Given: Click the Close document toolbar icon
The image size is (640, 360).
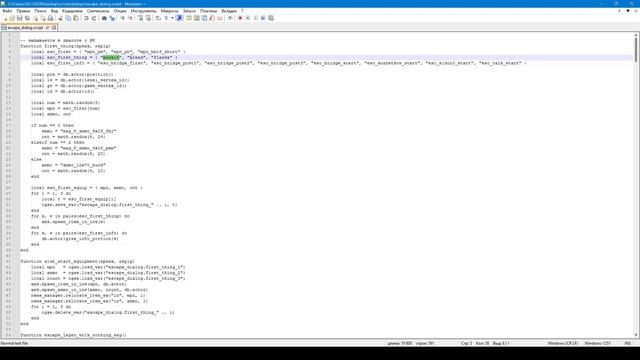Looking at the screenshot, I should tap(36, 18).
